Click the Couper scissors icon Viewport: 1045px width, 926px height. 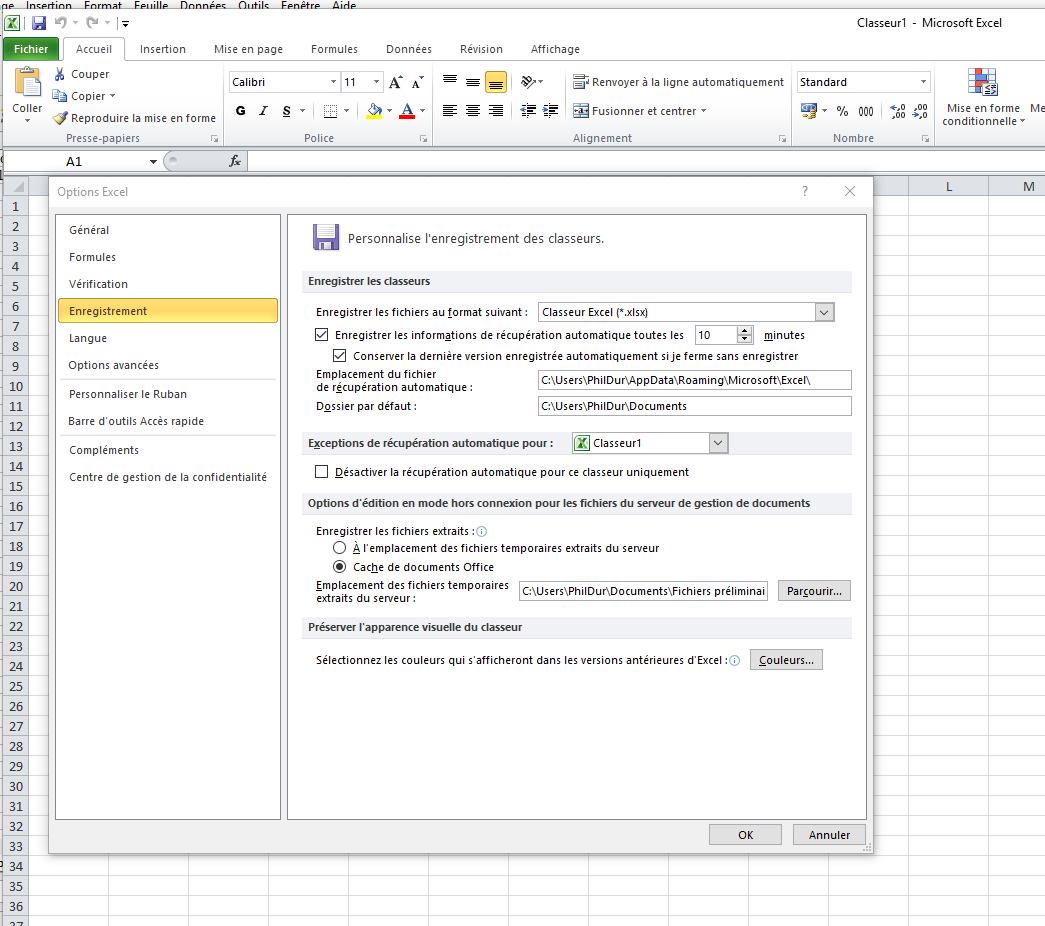click(x=60, y=74)
